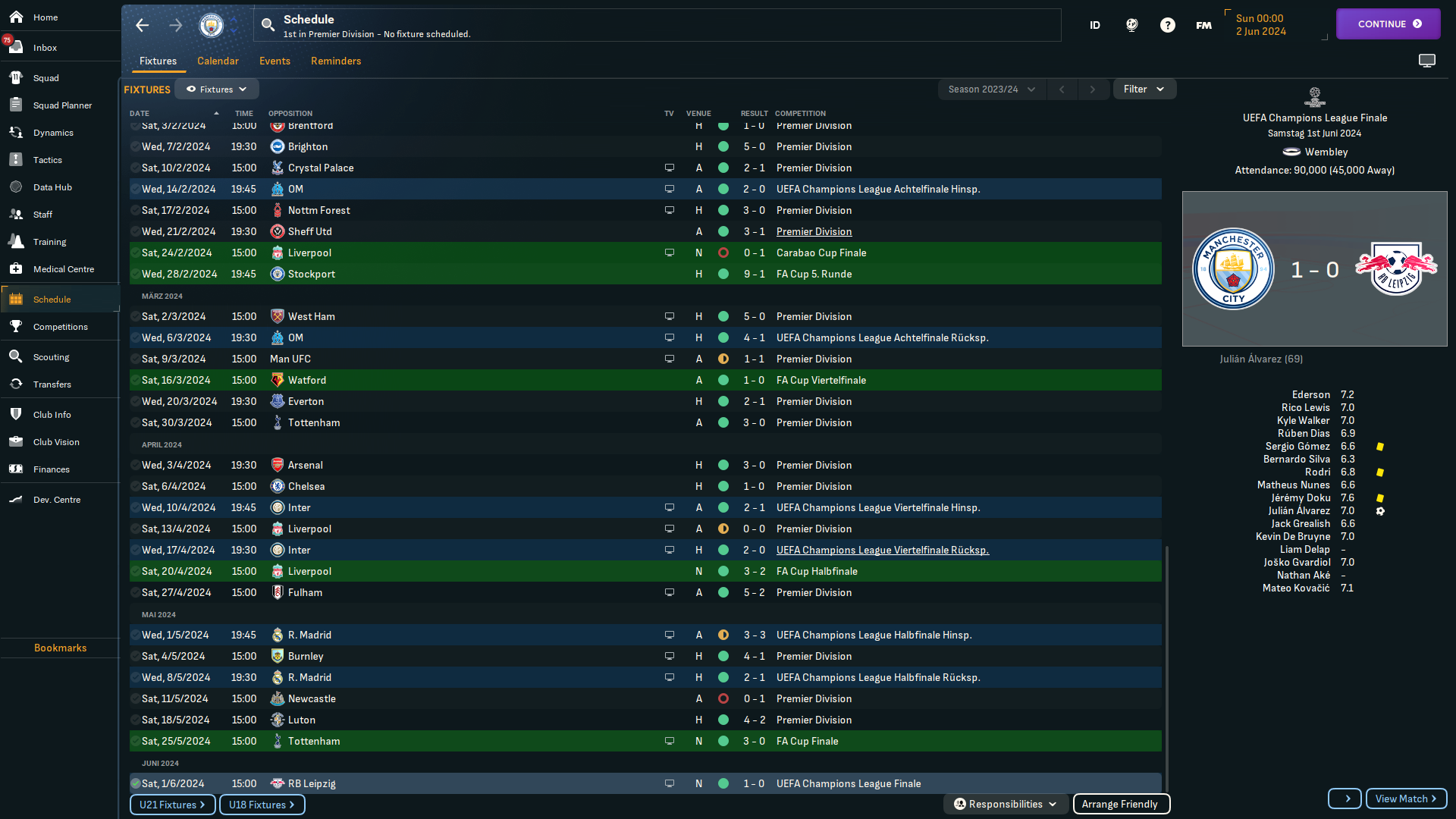Open the Squad shirt icon

(16, 77)
